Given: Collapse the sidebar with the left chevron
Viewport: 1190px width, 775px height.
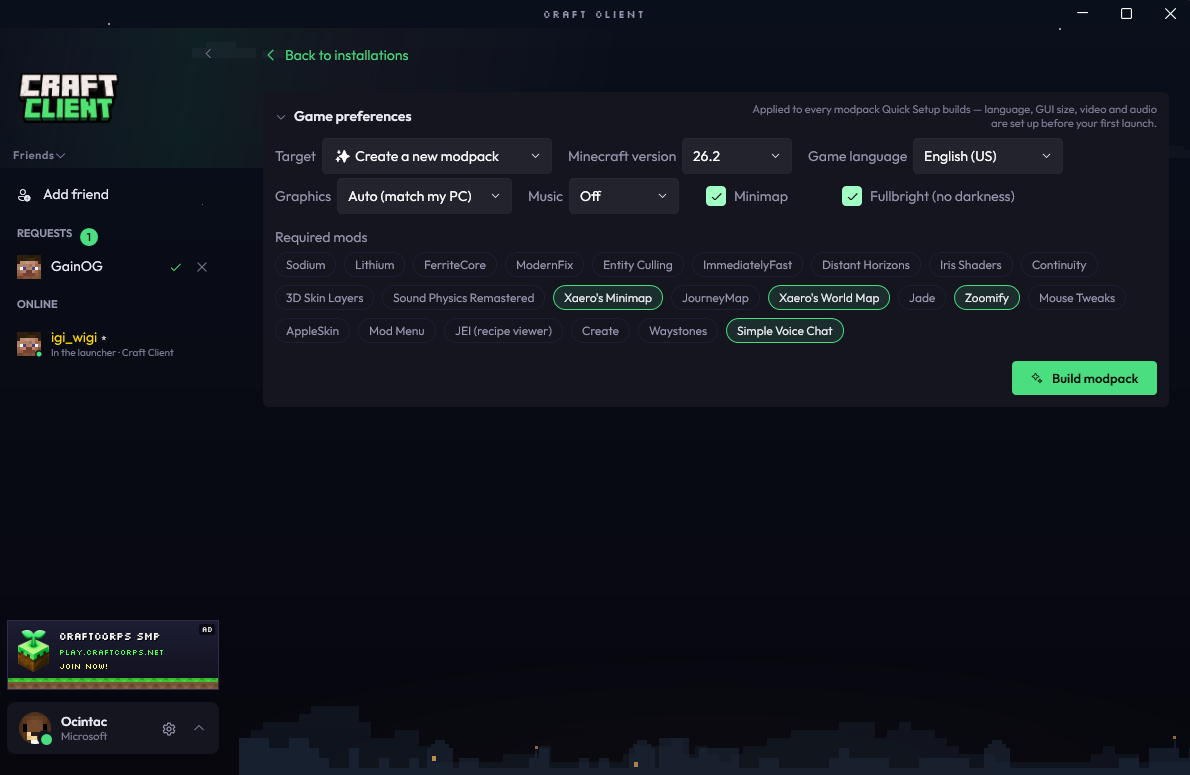Looking at the screenshot, I should click(x=208, y=53).
